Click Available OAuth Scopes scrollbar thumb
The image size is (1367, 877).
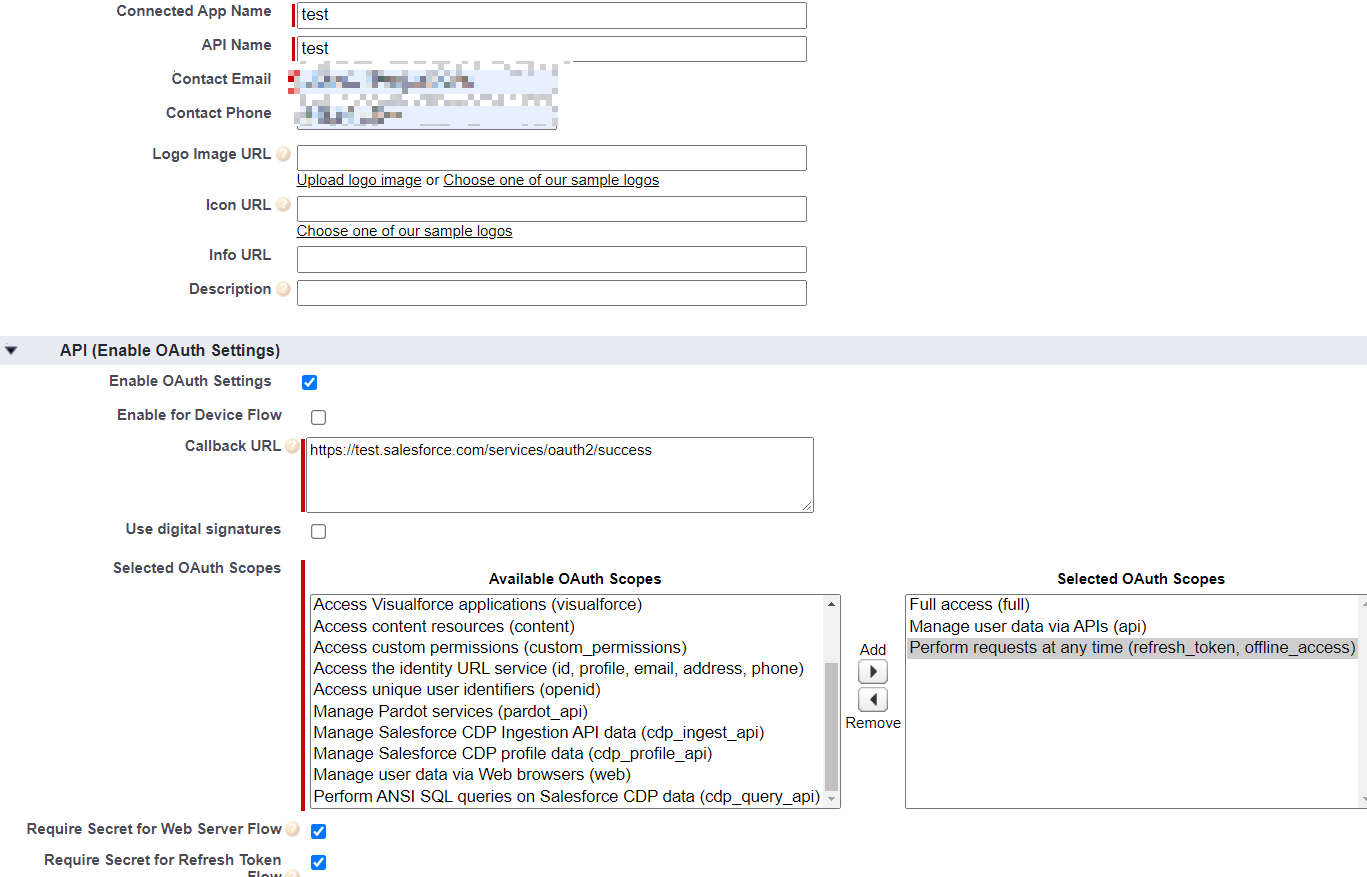pyautogui.click(x=831, y=726)
